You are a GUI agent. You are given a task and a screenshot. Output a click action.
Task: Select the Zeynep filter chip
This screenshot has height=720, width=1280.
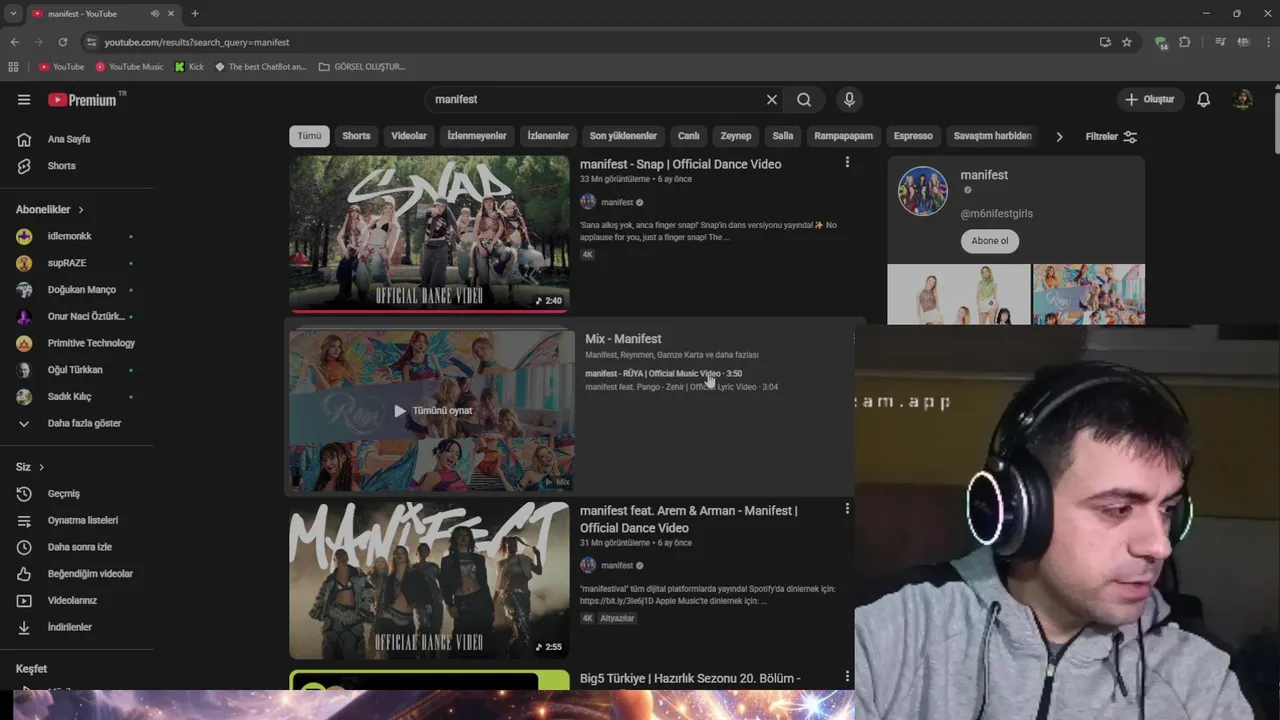tap(736, 136)
